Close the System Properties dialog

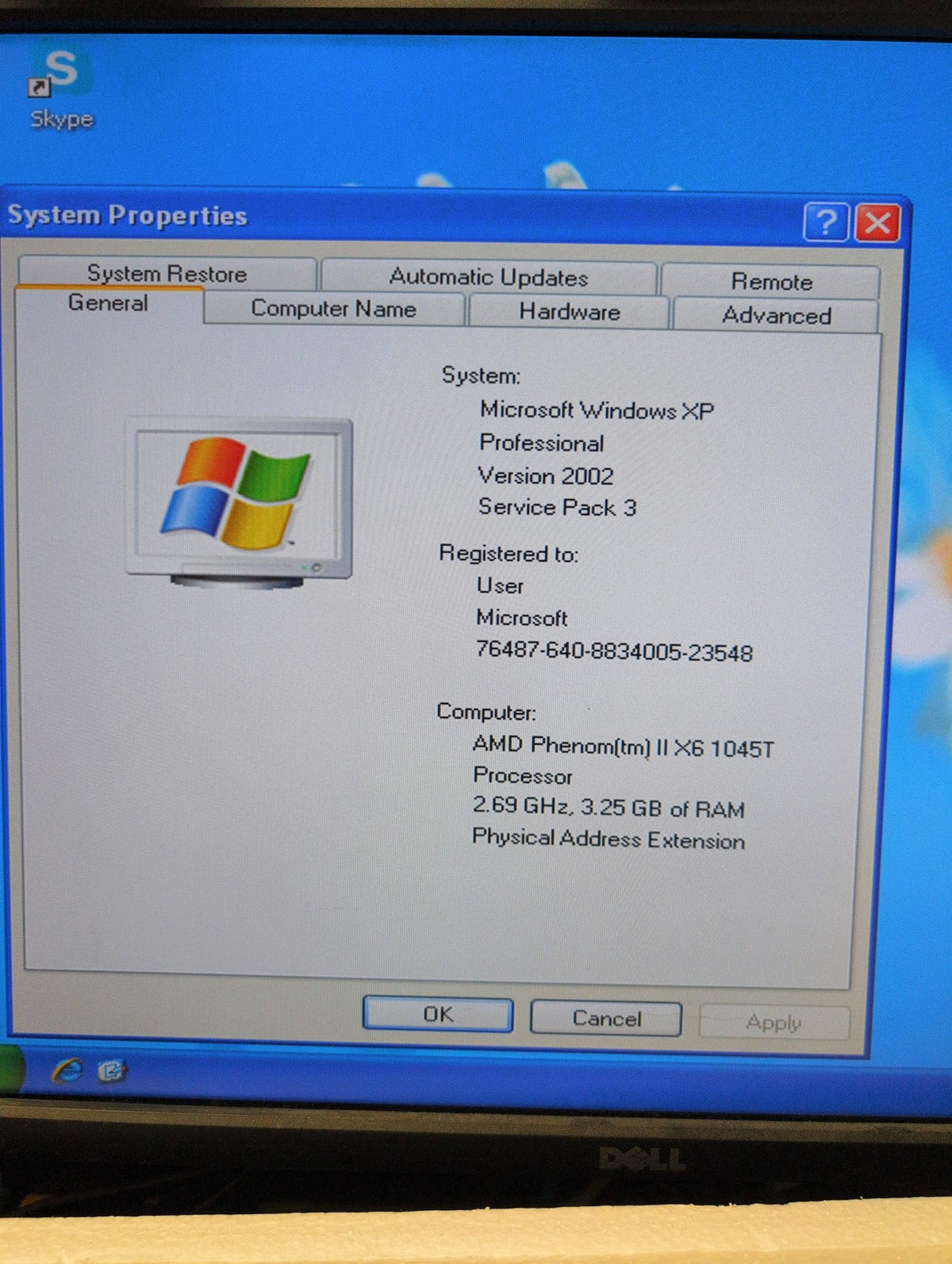pos(877,223)
